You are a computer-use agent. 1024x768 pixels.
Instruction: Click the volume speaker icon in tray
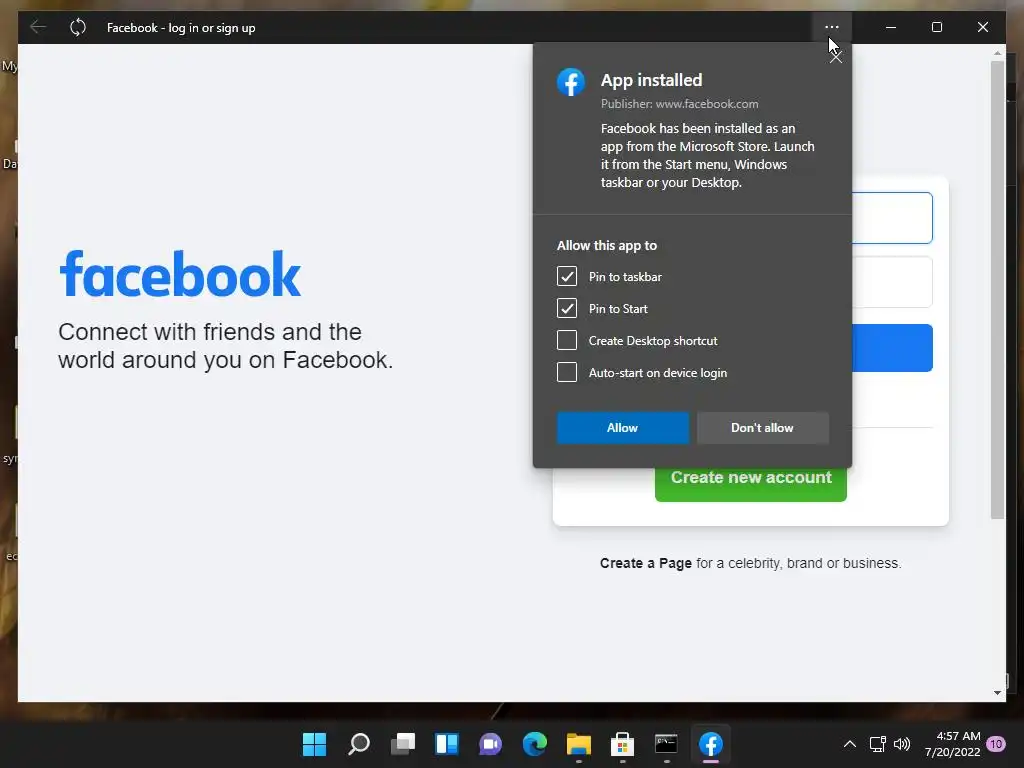click(x=902, y=744)
